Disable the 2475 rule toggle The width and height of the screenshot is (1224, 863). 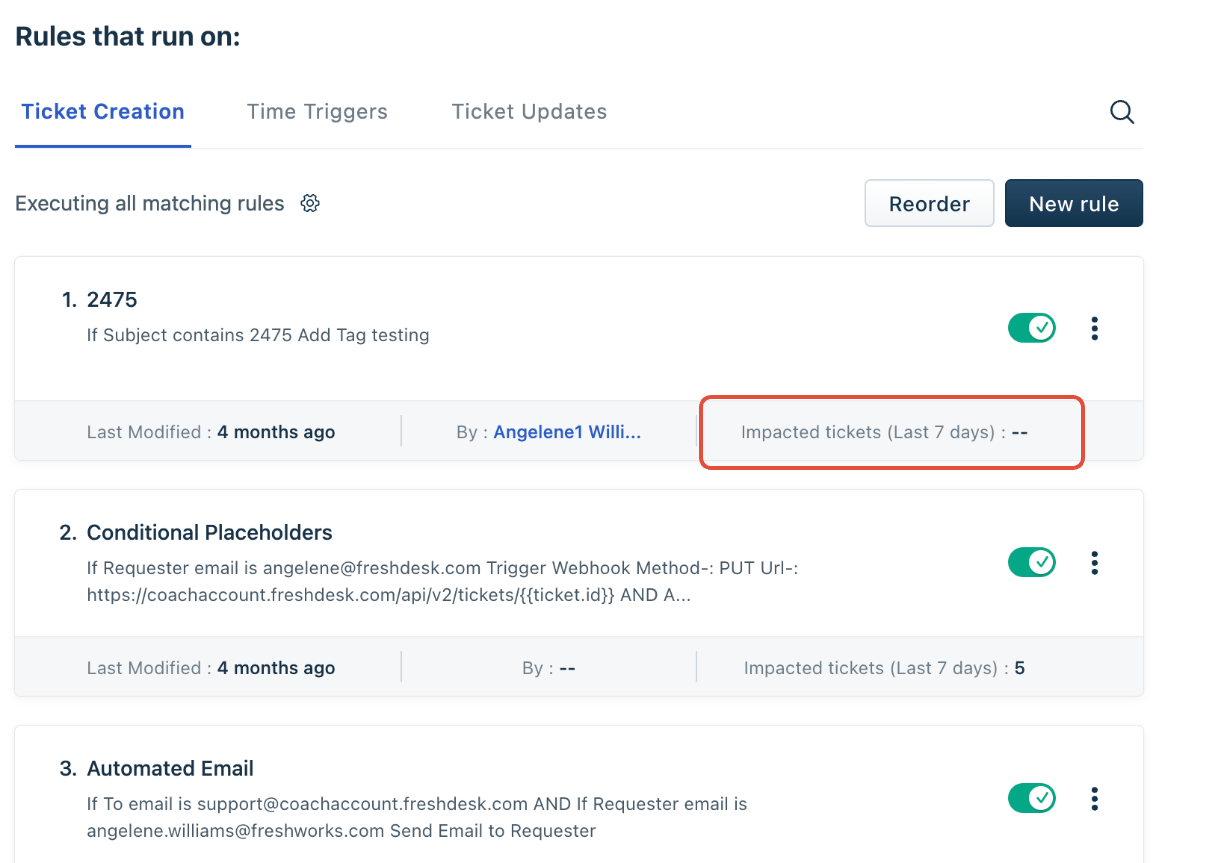[x=1032, y=328]
